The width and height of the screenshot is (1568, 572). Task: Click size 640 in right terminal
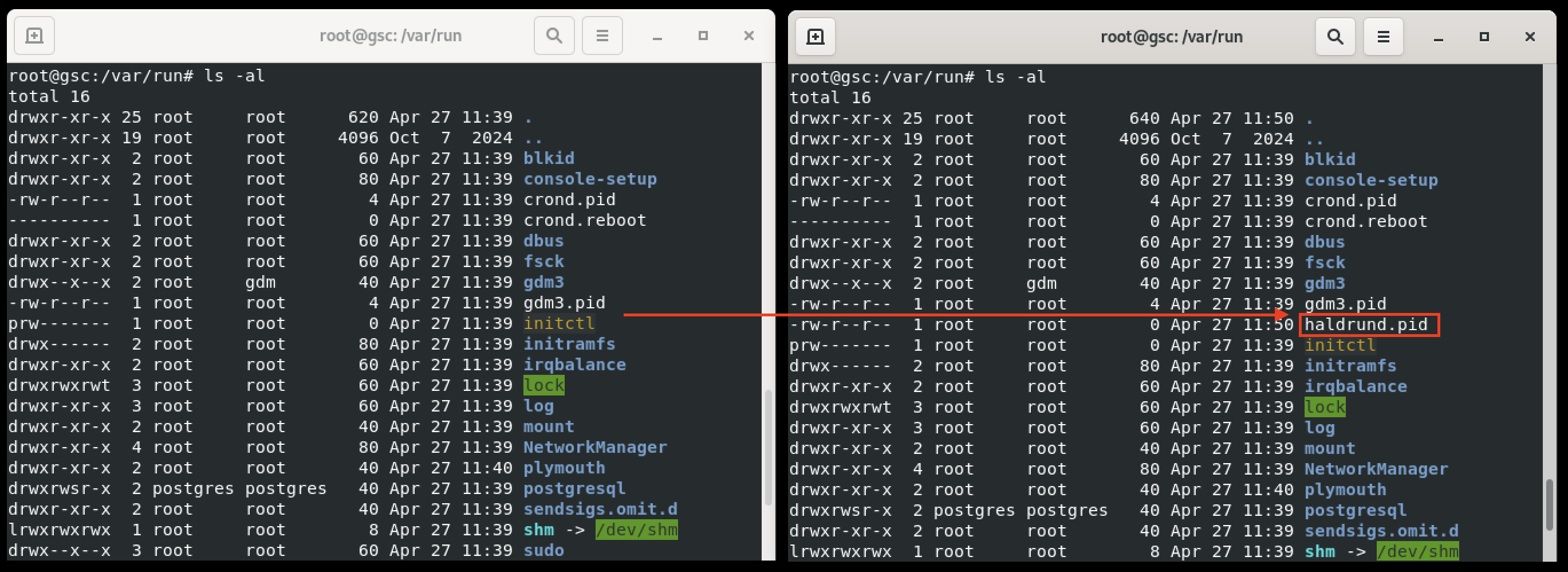click(x=1144, y=118)
